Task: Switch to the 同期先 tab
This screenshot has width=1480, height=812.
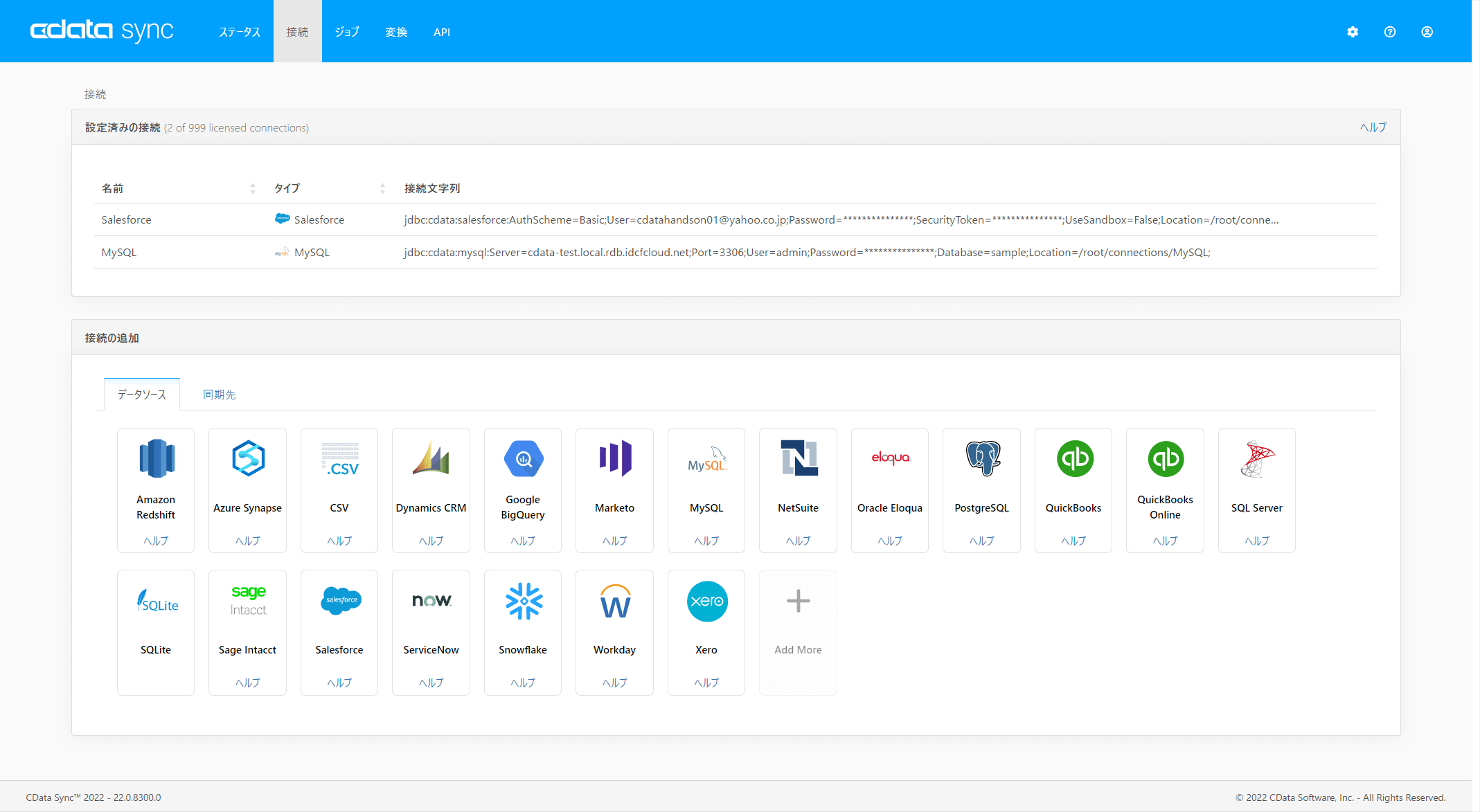Action: [219, 395]
